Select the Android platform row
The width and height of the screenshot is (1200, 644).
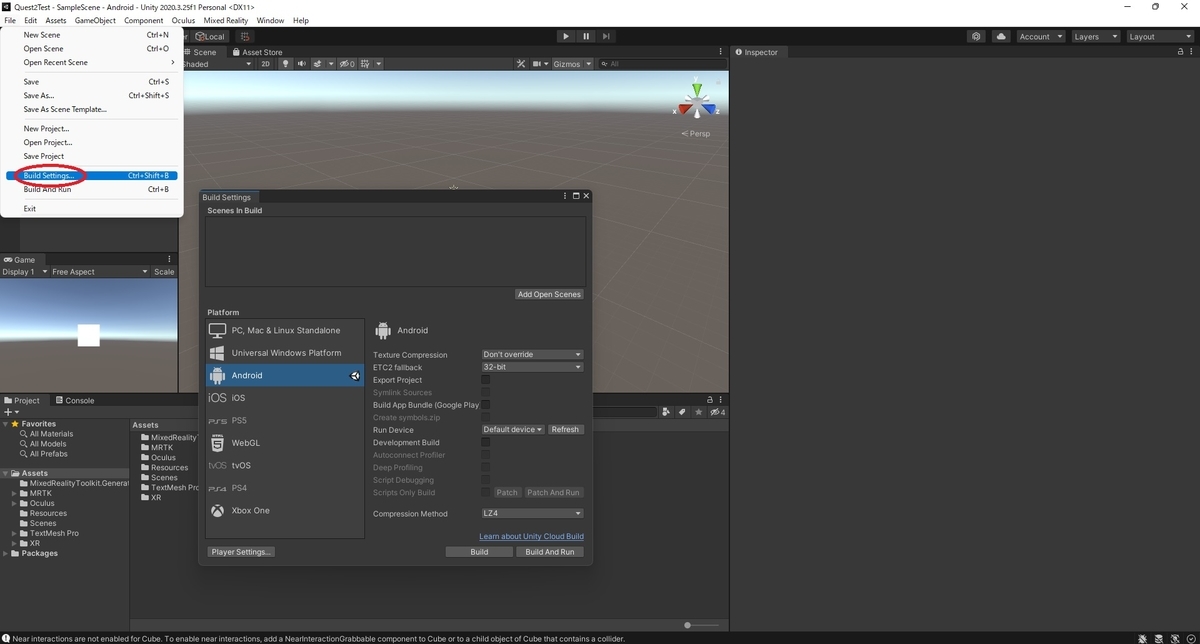coord(285,375)
